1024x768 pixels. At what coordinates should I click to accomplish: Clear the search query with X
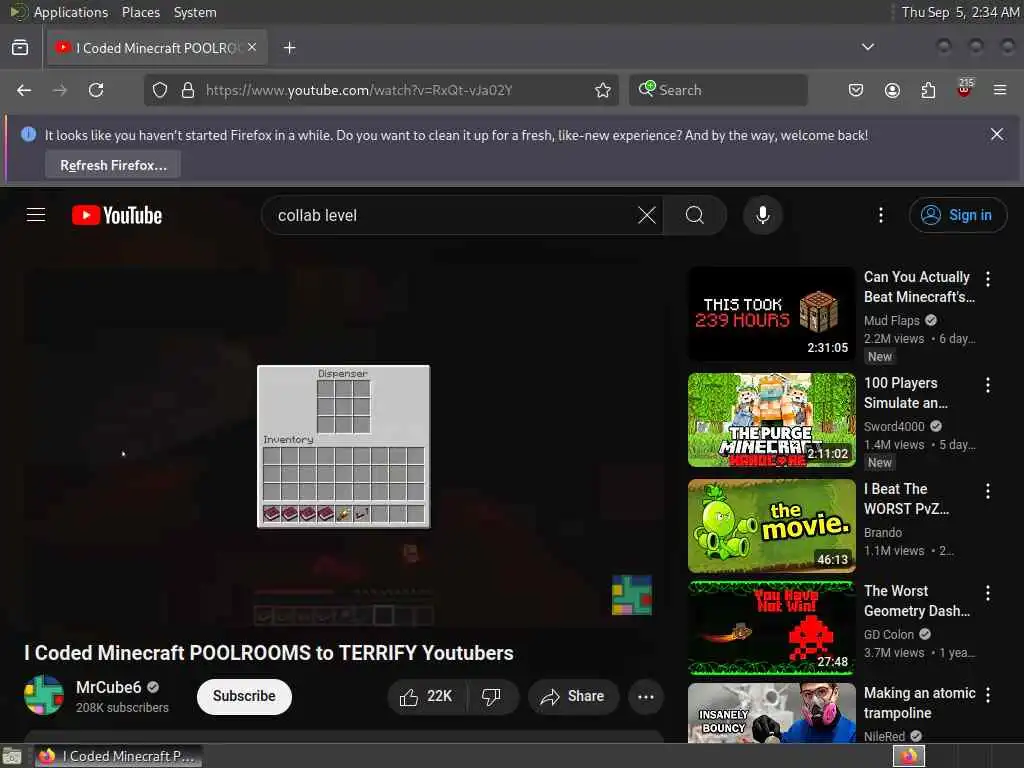[x=647, y=215]
